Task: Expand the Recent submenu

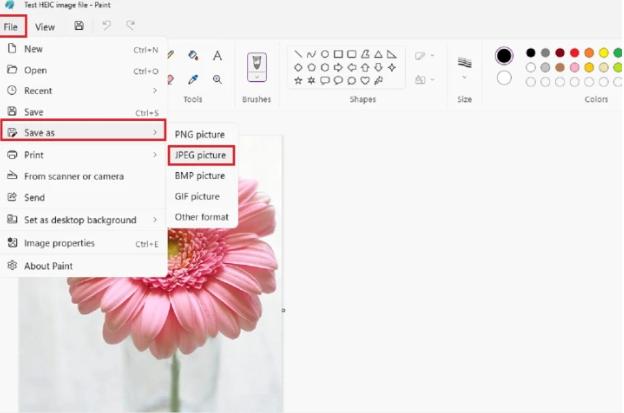Action: (x=155, y=91)
